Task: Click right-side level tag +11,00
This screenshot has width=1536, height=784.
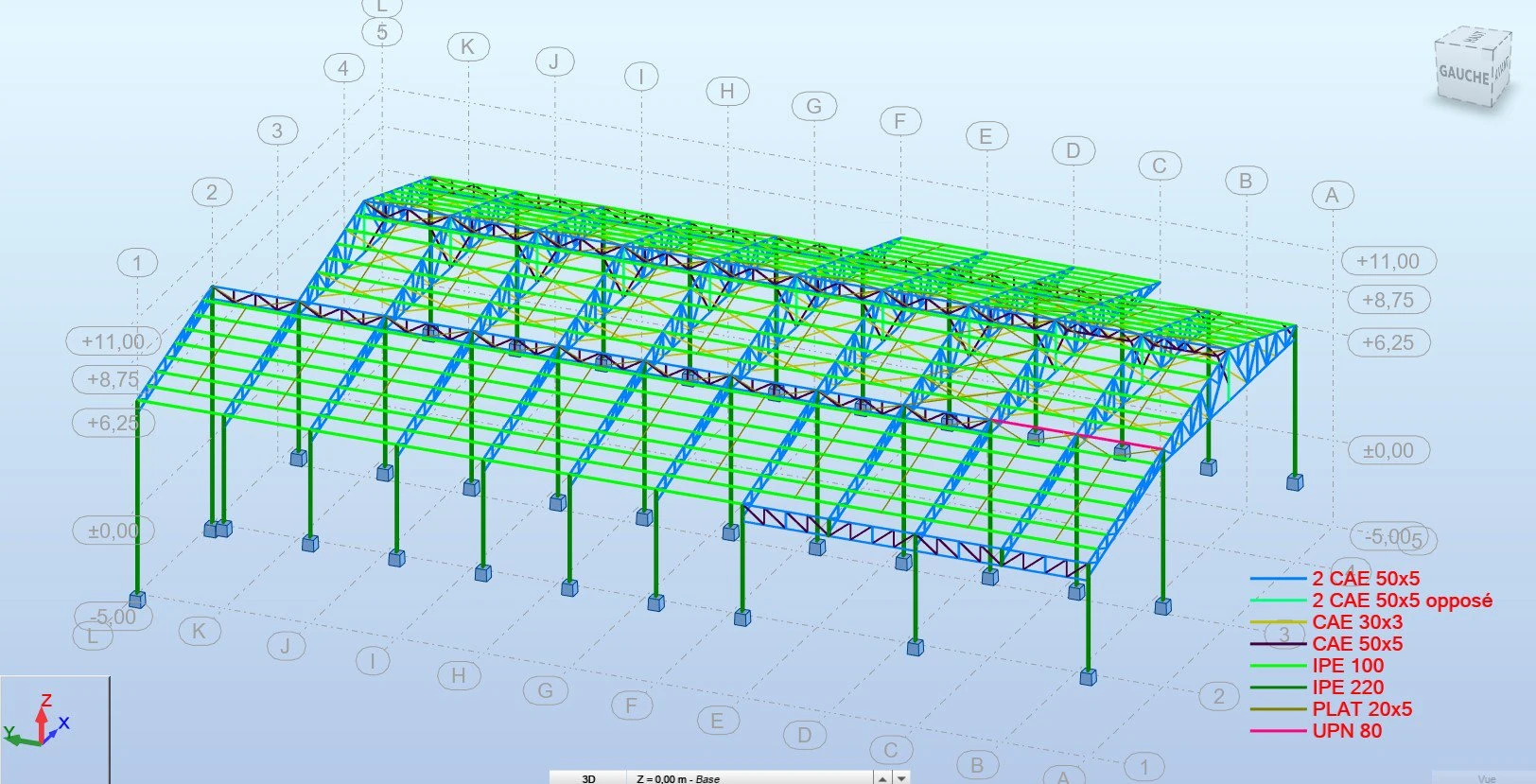Action: point(1388,261)
